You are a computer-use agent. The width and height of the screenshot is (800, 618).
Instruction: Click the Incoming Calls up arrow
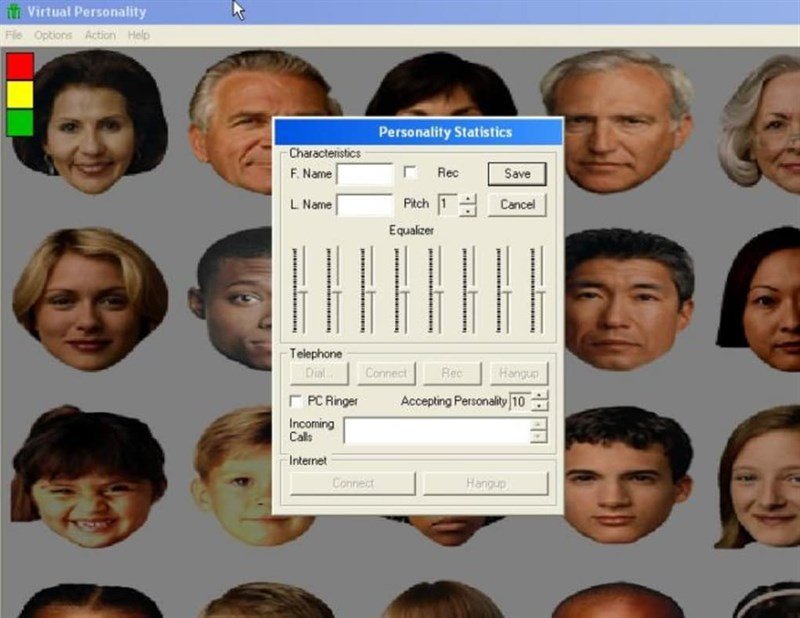(538, 424)
